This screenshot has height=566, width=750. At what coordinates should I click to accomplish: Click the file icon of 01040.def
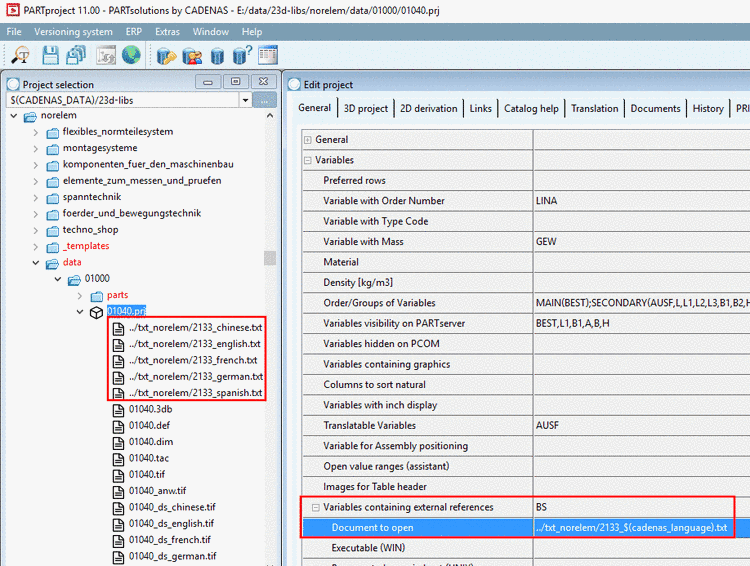tap(118, 427)
